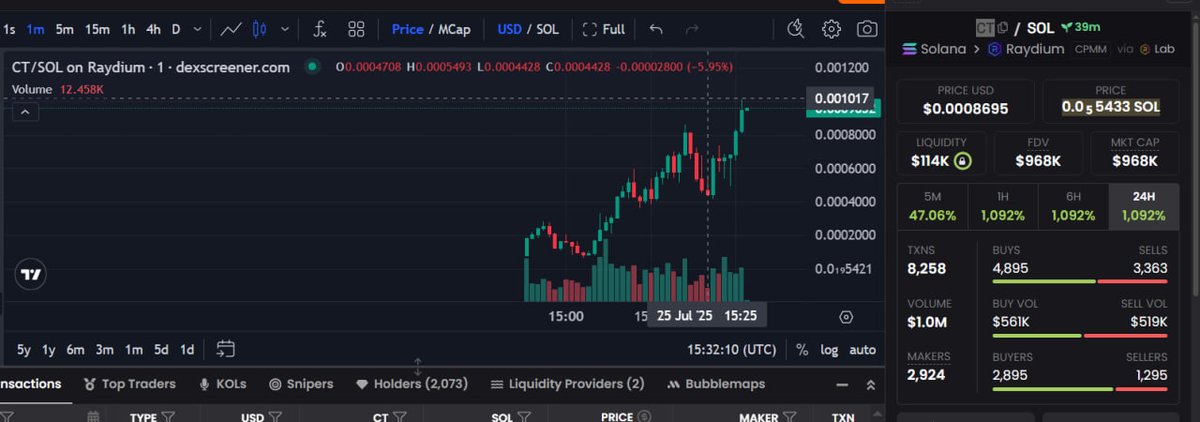Set the date range to 5d
The image size is (1200, 422).
pyautogui.click(x=161, y=349)
